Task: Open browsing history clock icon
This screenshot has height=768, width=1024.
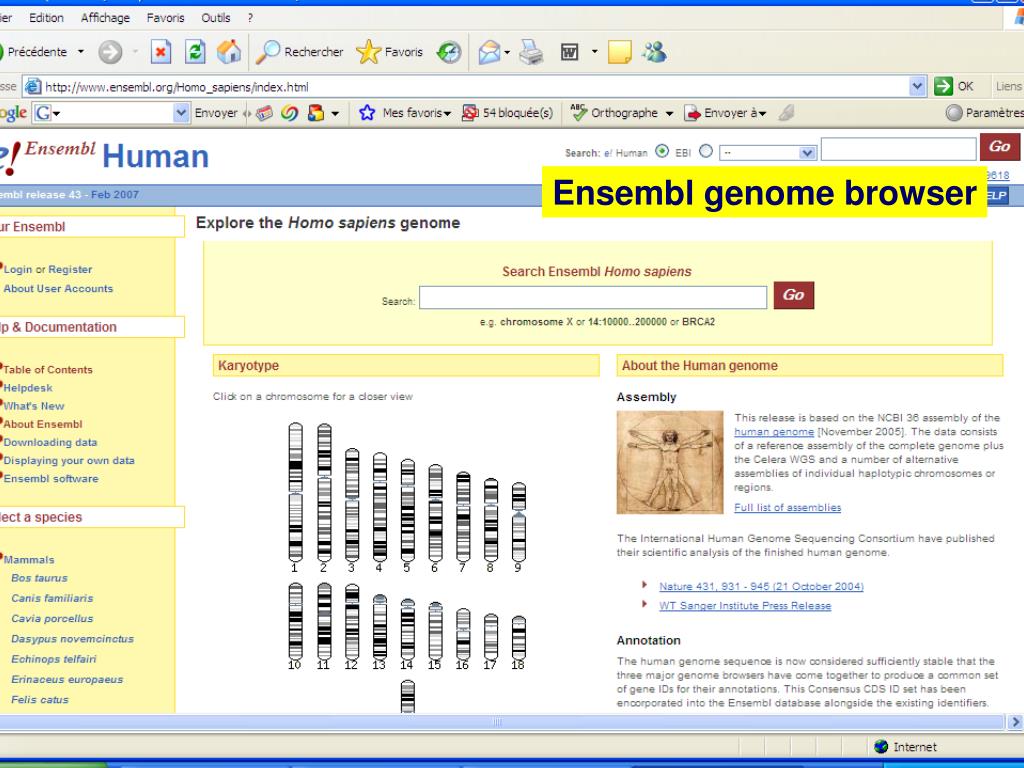Action: [x=449, y=52]
